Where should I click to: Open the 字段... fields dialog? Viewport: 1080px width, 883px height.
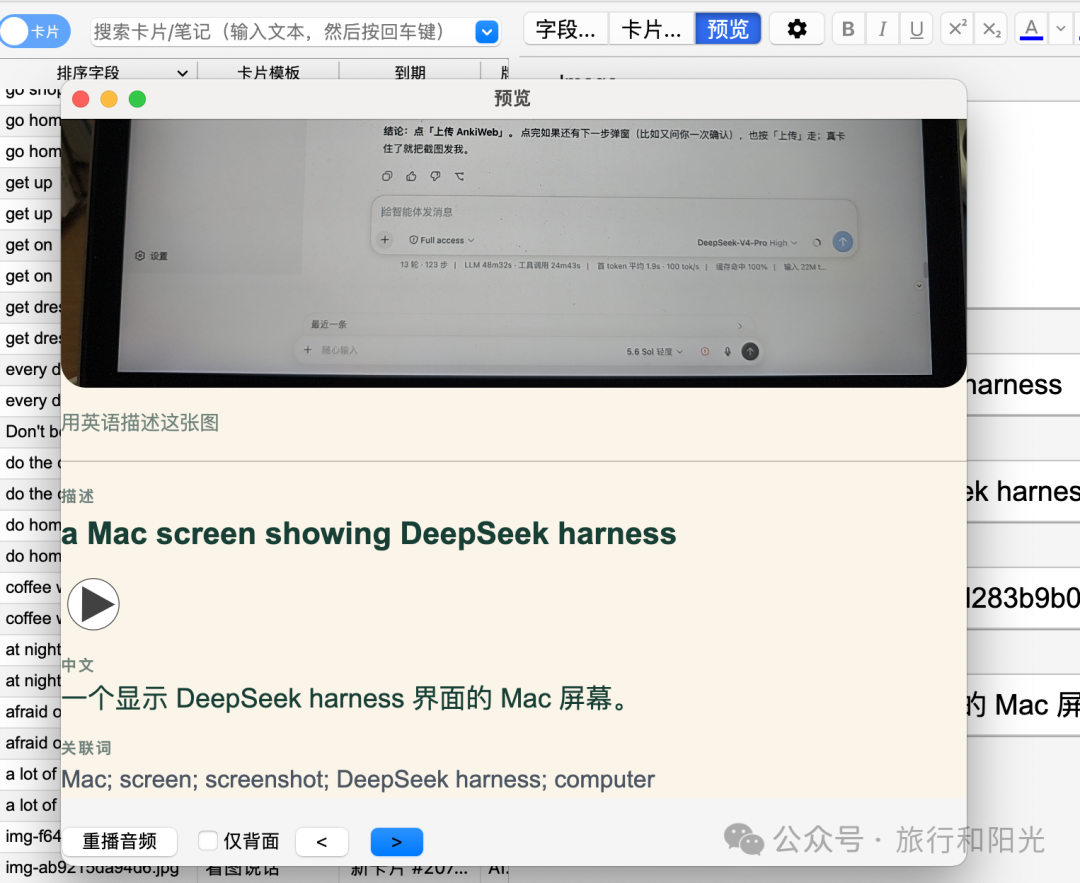[565, 29]
